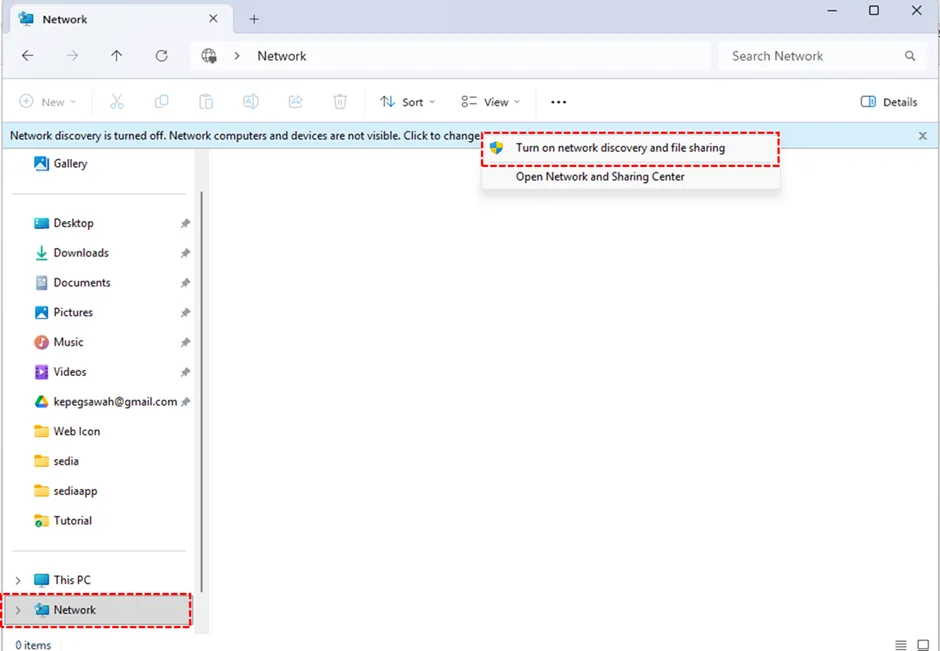Screen dimensions: 940x651
Task: Switch to the Network tab
Action: point(63,18)
